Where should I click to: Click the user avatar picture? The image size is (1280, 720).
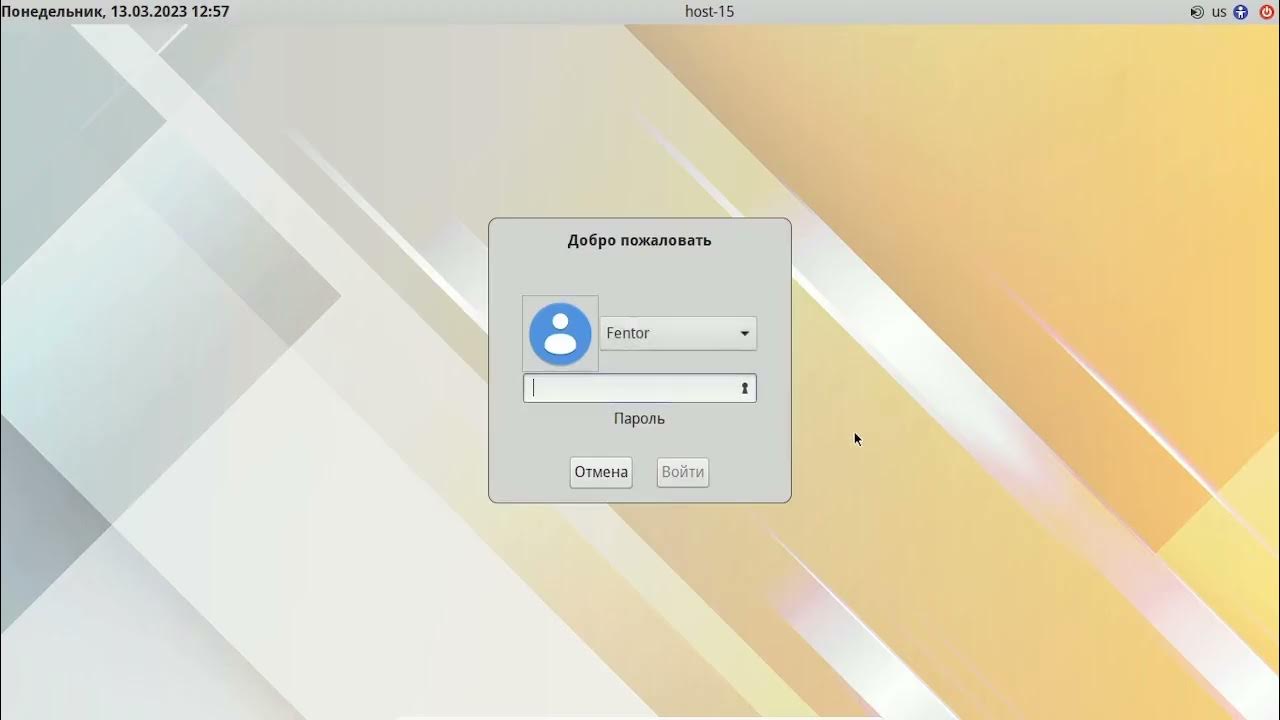coord(560,334)
